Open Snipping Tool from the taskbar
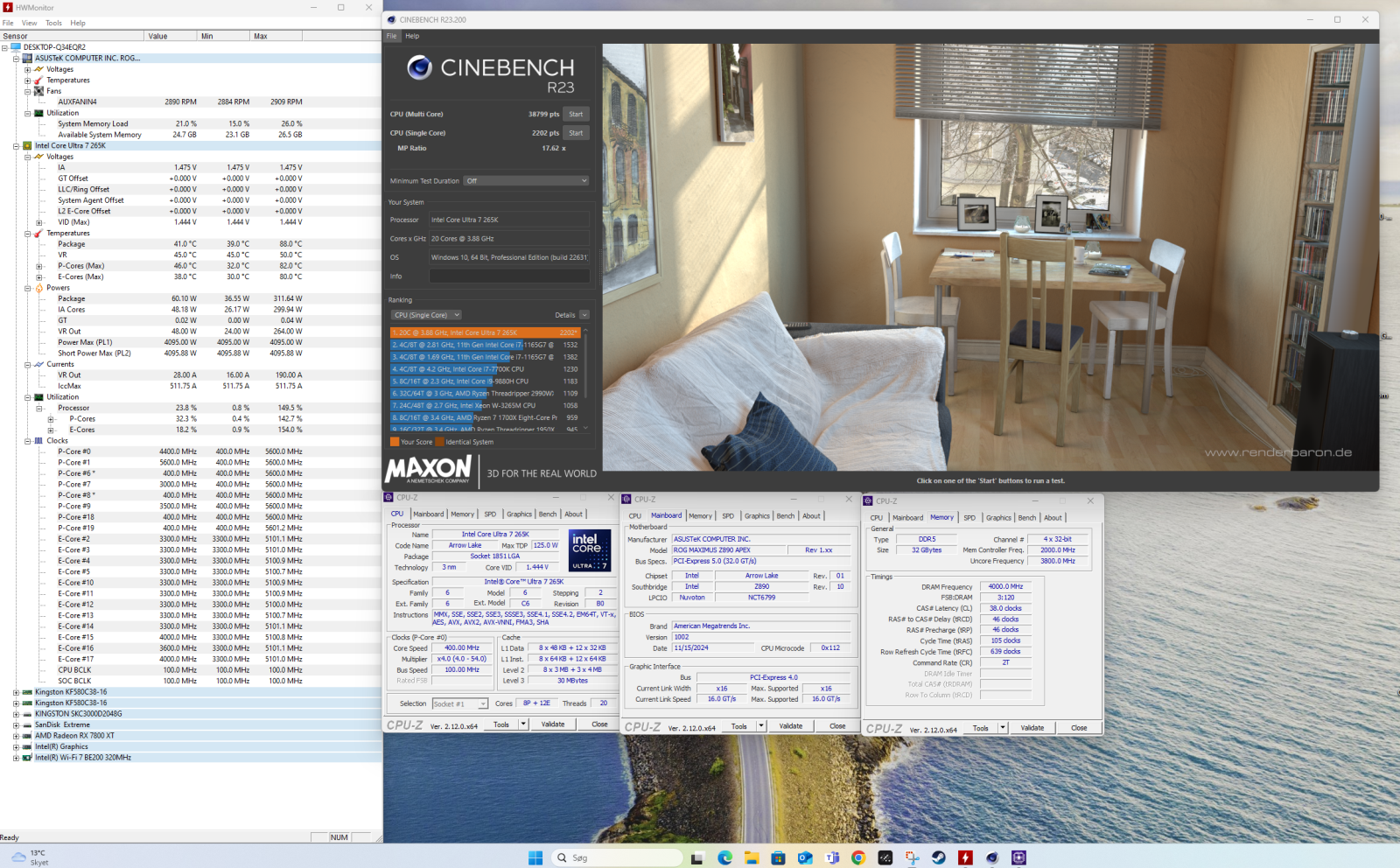The height and width of the screenshot is (868, 1400). click(912, 857)
